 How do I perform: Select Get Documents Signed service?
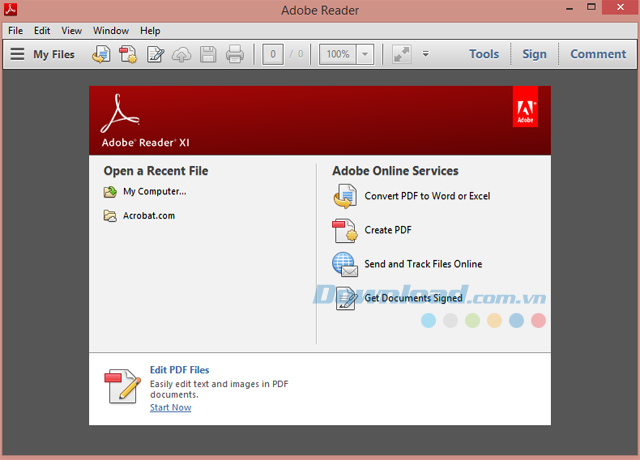(413, 298)
